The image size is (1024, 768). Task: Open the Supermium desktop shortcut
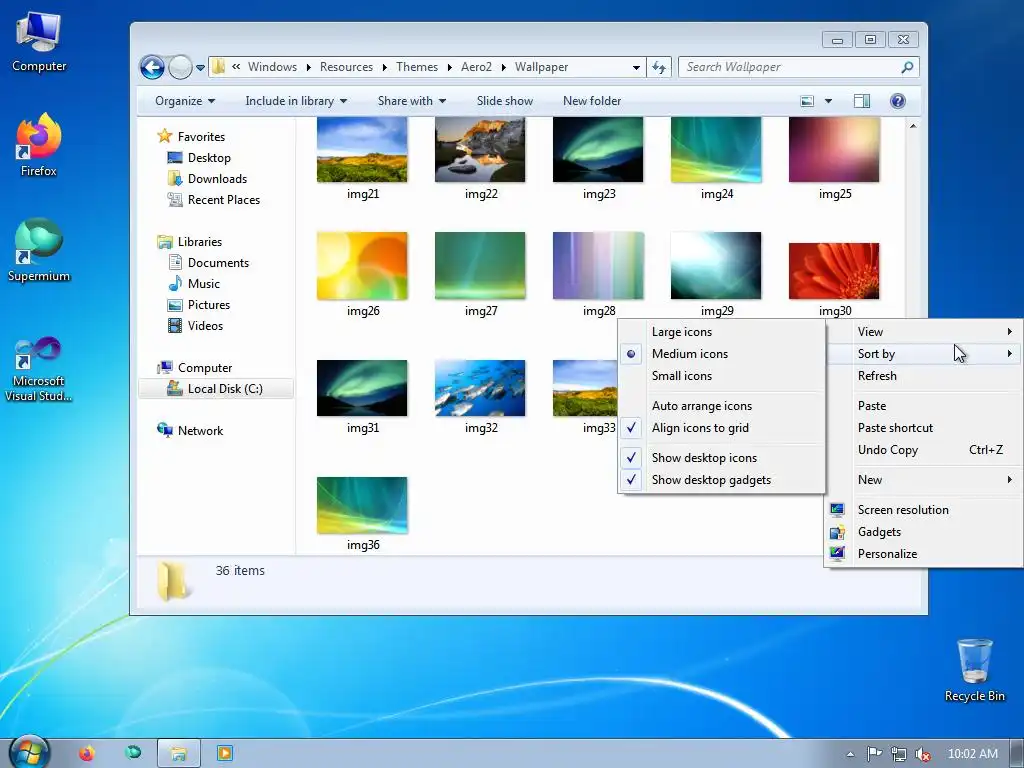click(39, 249)
